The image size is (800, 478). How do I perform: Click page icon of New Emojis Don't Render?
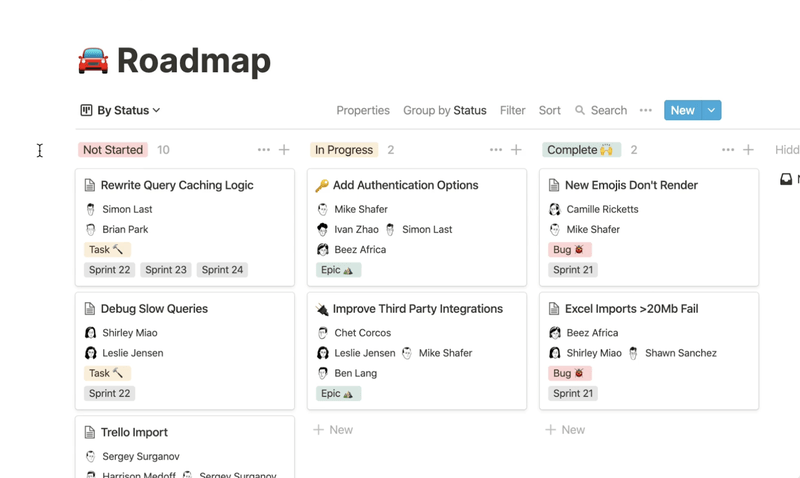tap(554, 185)
